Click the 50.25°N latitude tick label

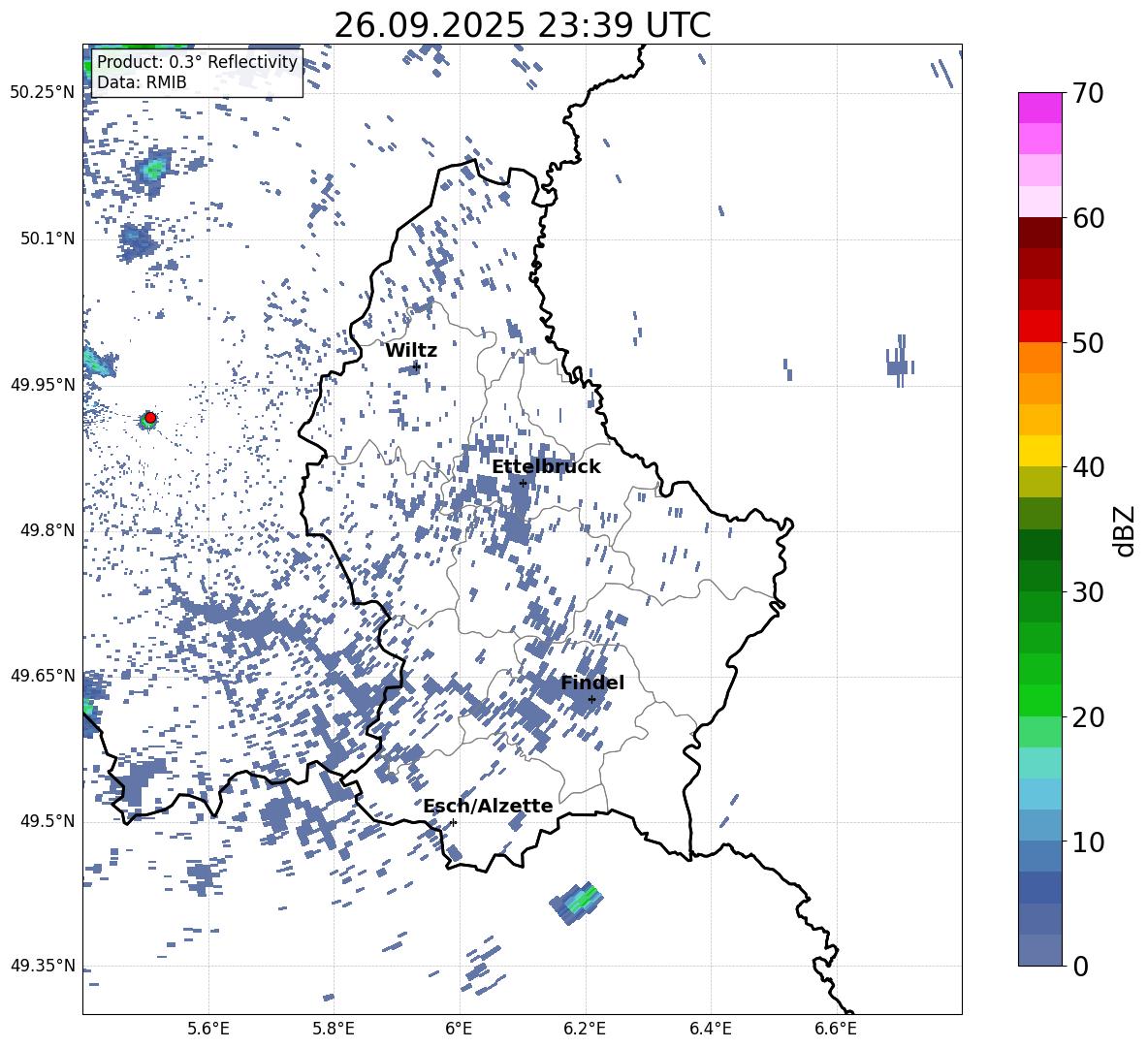(x=43, y=93)
